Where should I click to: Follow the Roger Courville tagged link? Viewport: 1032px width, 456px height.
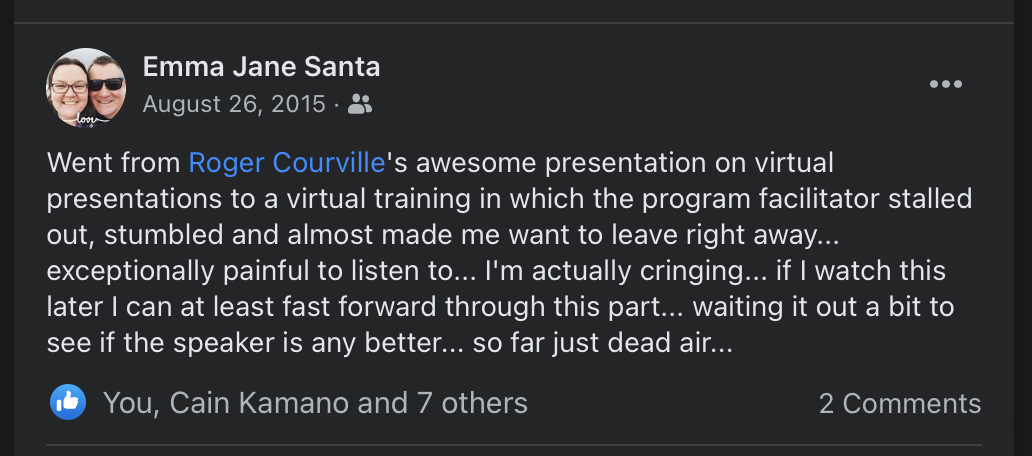click(287, 163)
